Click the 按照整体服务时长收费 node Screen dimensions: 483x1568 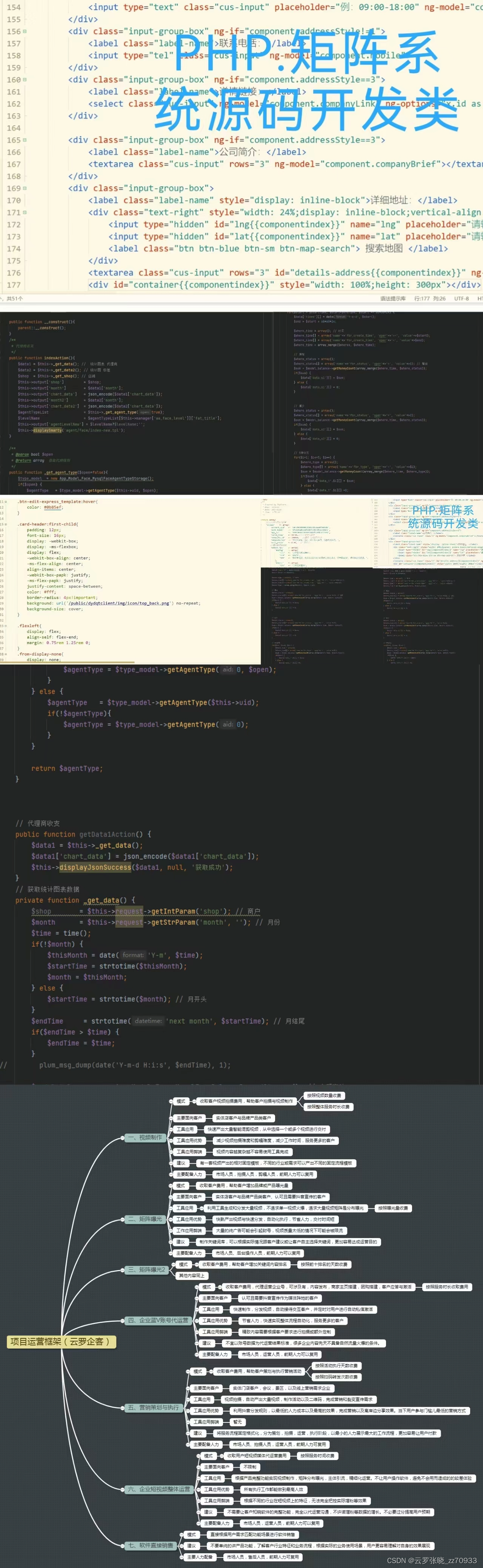point(328,1106)
